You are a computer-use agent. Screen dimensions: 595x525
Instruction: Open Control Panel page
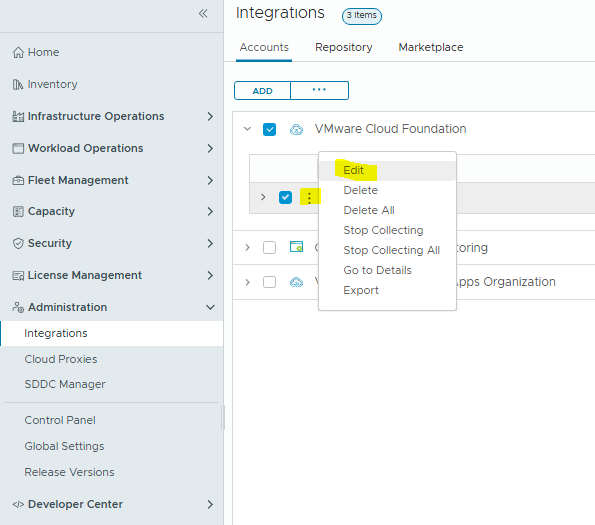pyautogui.click(x=60, y=420)
